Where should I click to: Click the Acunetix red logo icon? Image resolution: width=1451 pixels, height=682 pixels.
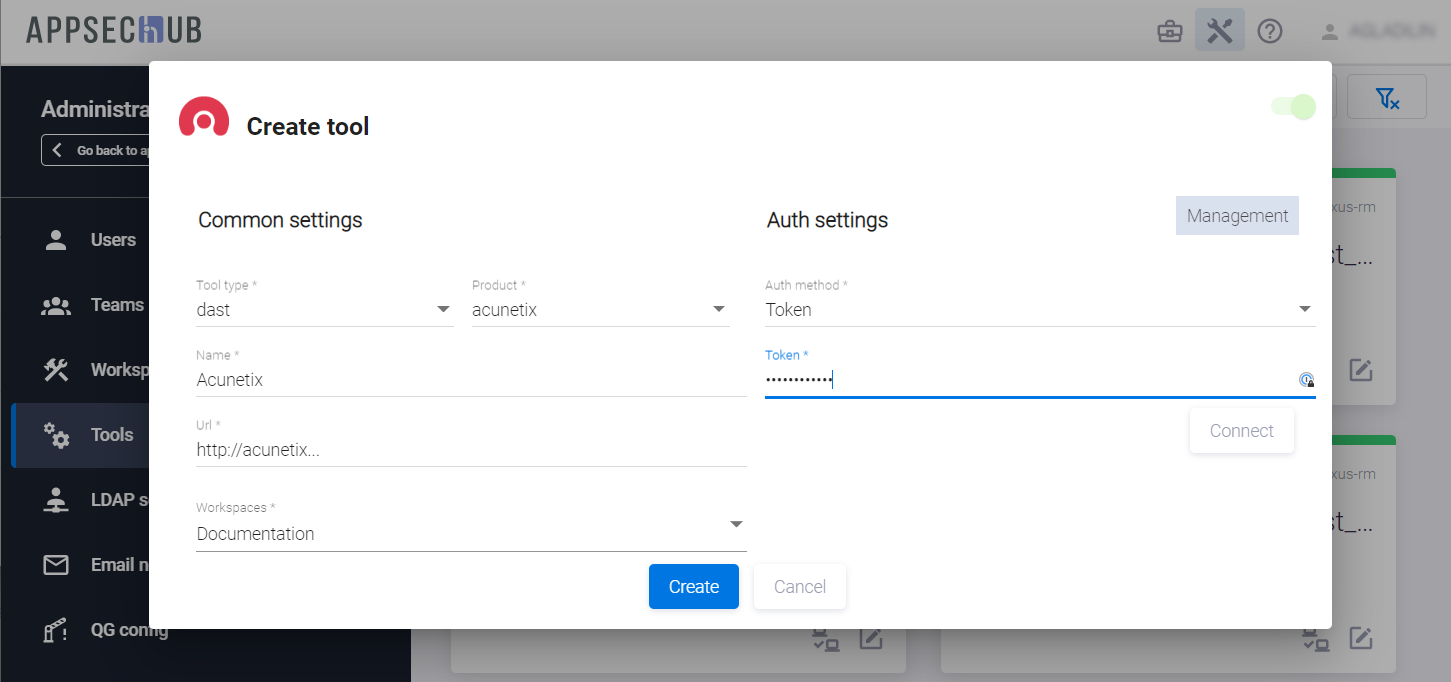(204, 117)
